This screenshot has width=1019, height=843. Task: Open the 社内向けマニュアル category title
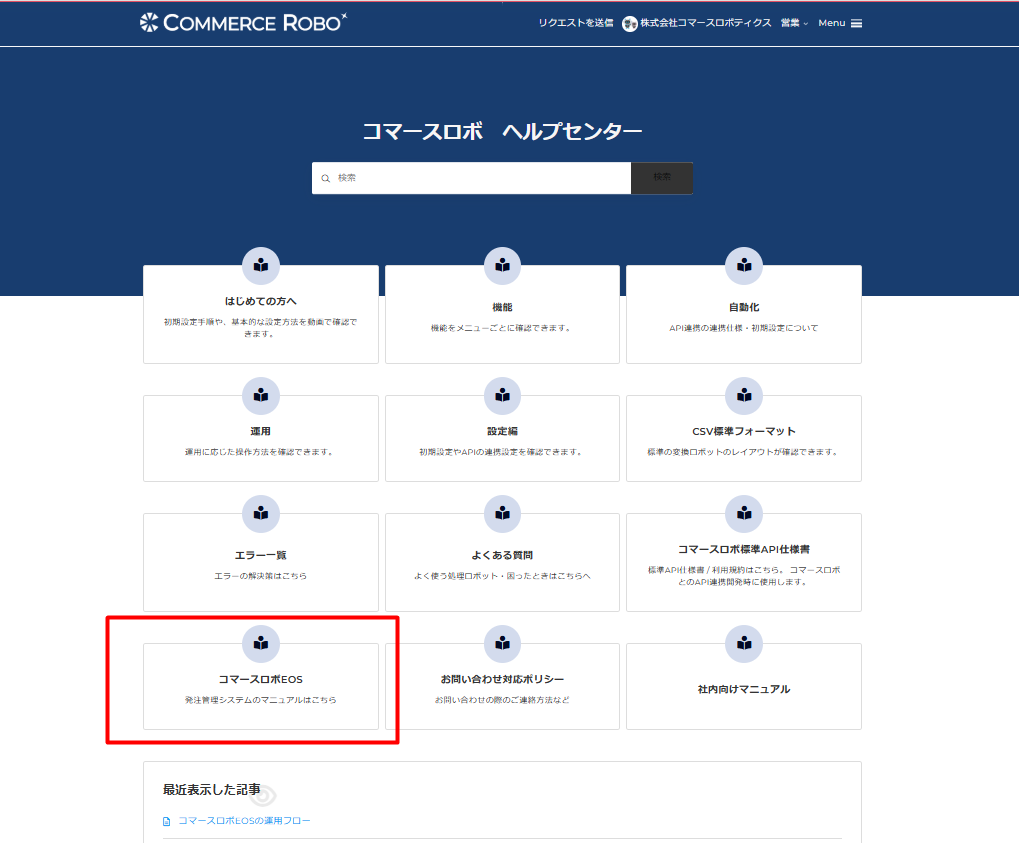744,689
